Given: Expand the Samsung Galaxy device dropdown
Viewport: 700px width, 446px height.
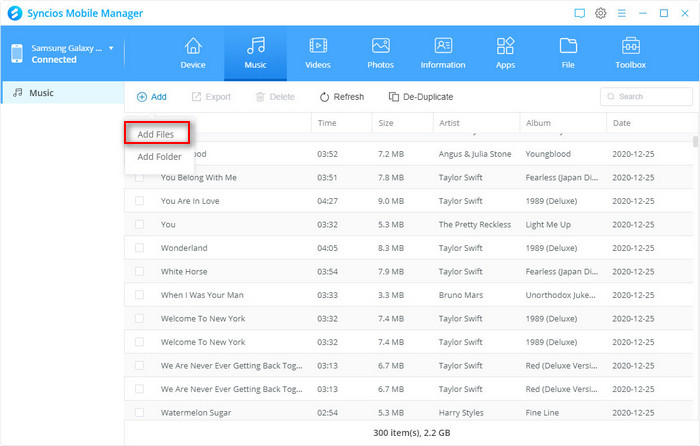Looking at the screenshot, I should coord(111,48).
